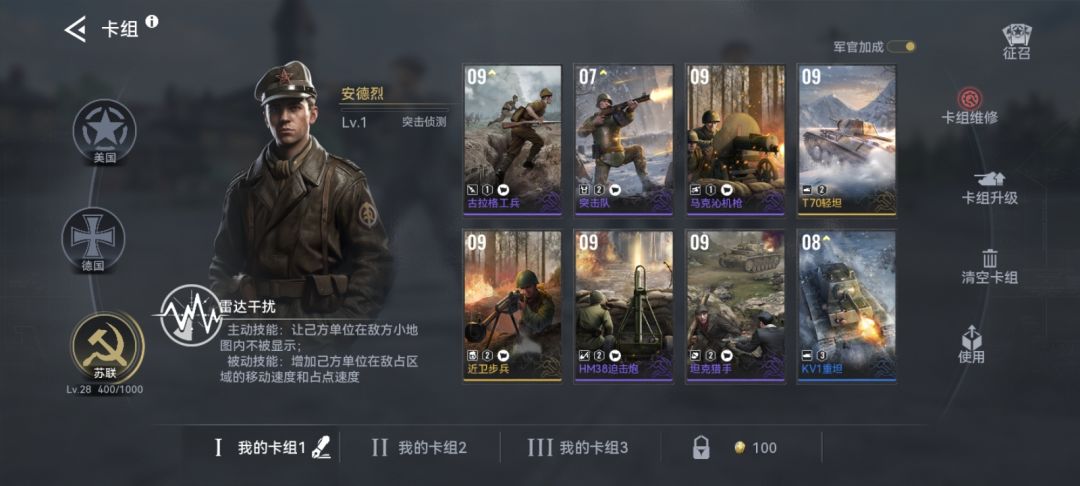Image resolution: width=1080 pixels, height=486 pixels.
Task: Select the 苏联 hammer and sickle emblem
Action: (106, 346)
